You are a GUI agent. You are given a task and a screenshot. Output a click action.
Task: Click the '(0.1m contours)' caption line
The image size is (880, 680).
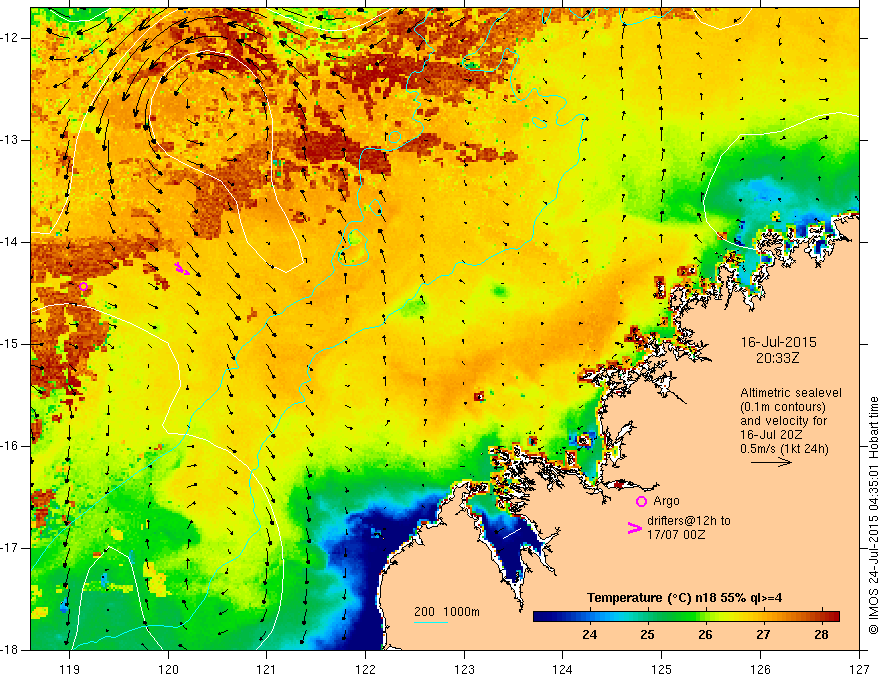click(783, 407)
